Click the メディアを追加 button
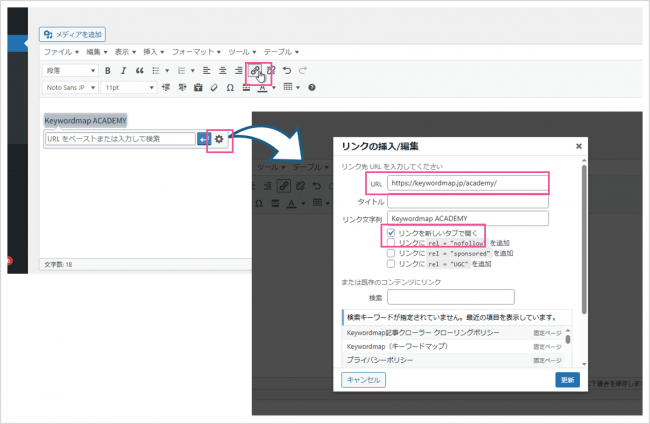Viewport: 650px width, 424px height. tap(73, 34)
